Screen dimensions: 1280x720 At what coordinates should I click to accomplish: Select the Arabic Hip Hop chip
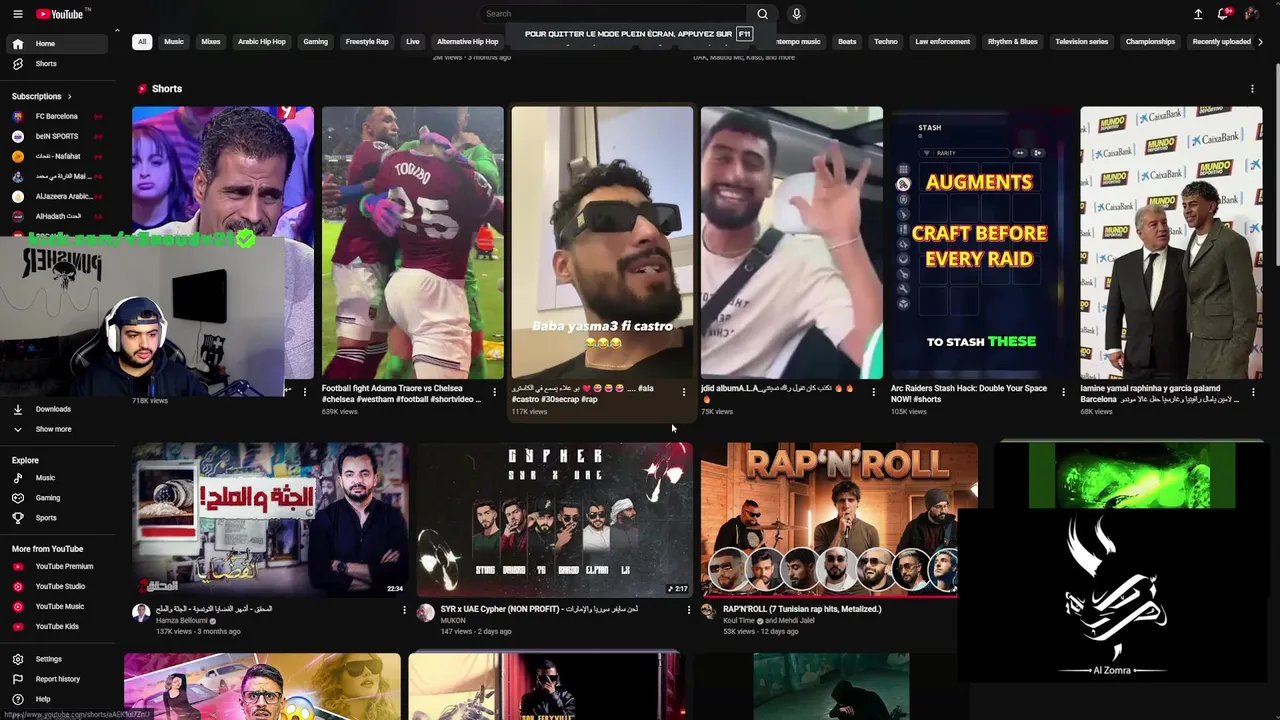[262, 42]
